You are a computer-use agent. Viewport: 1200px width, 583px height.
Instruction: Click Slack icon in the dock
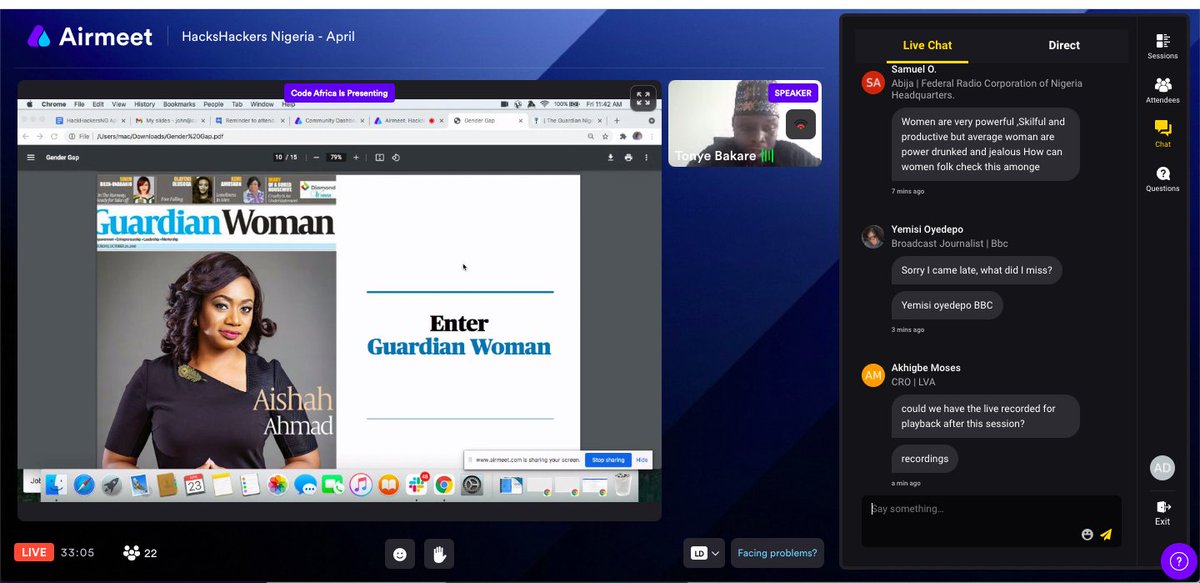coord(417,485)
